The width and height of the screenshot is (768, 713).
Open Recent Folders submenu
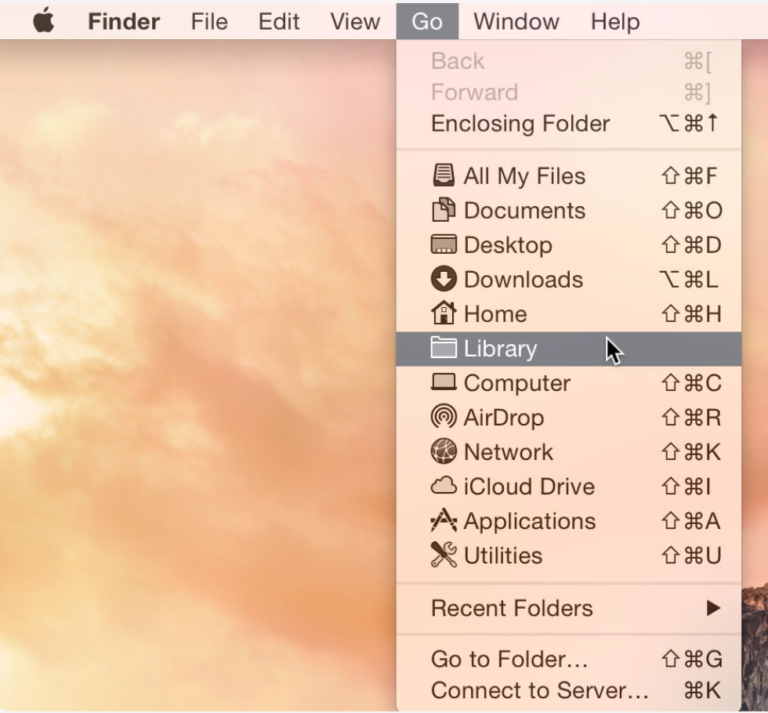569,608
